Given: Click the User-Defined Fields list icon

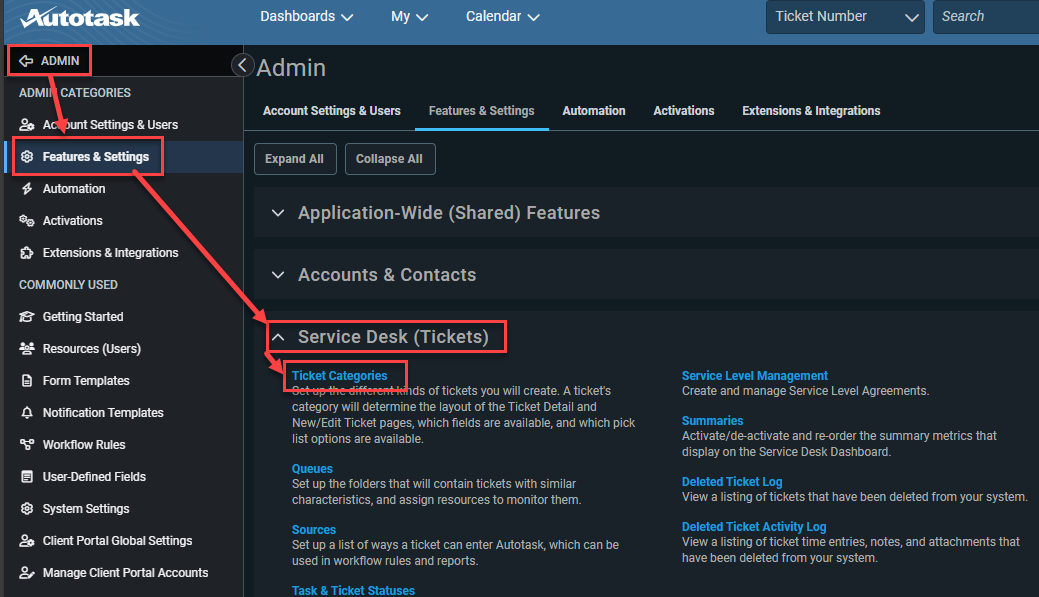Looking at the screenshot, I should pos(27,476).
